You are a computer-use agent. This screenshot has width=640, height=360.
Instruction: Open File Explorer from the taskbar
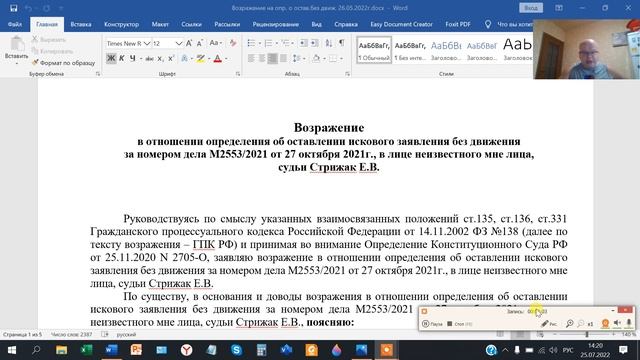(x=62, y=350)
